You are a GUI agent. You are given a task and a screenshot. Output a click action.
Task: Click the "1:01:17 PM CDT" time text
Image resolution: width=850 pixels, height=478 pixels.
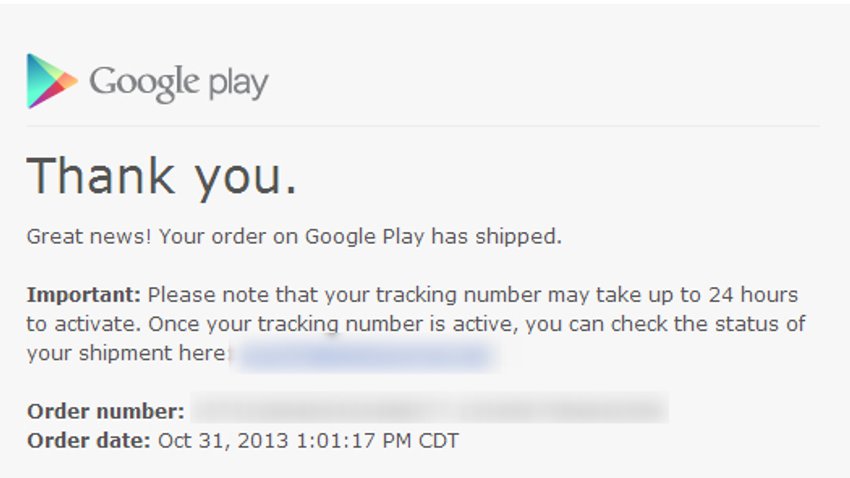[x=378, y=441]
